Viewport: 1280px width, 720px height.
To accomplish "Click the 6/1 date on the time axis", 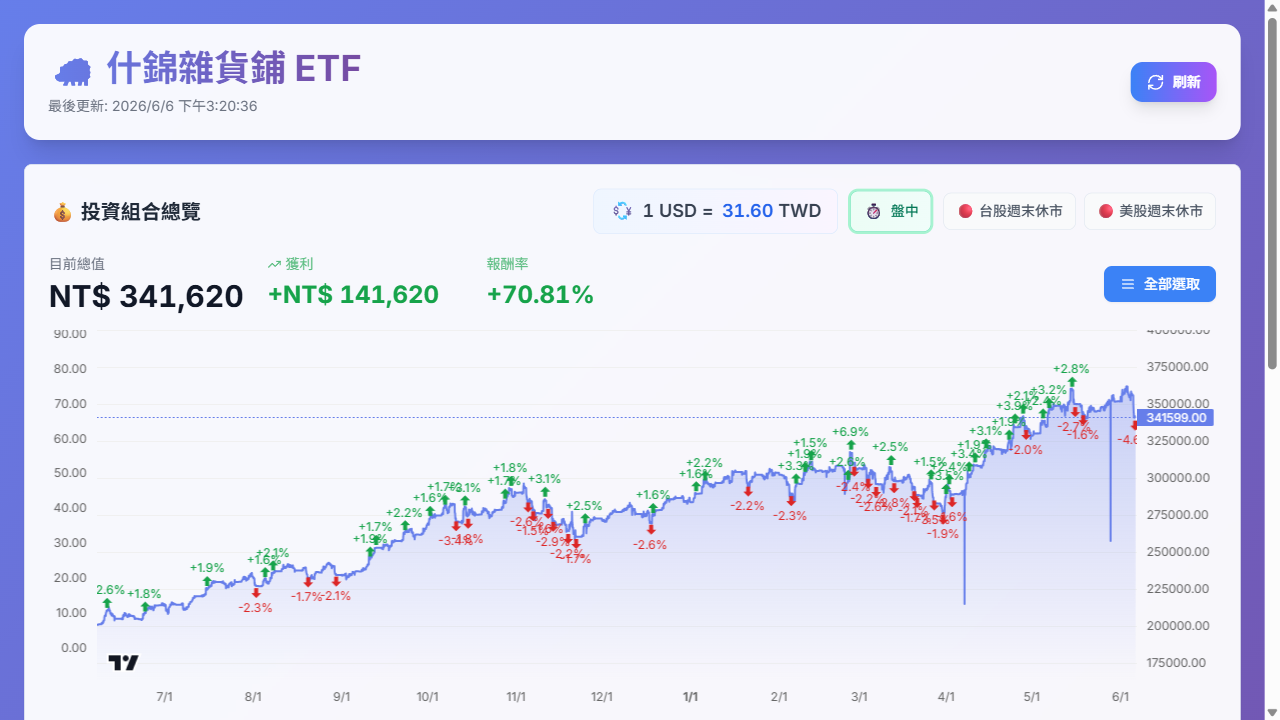I will point(1121,697).
